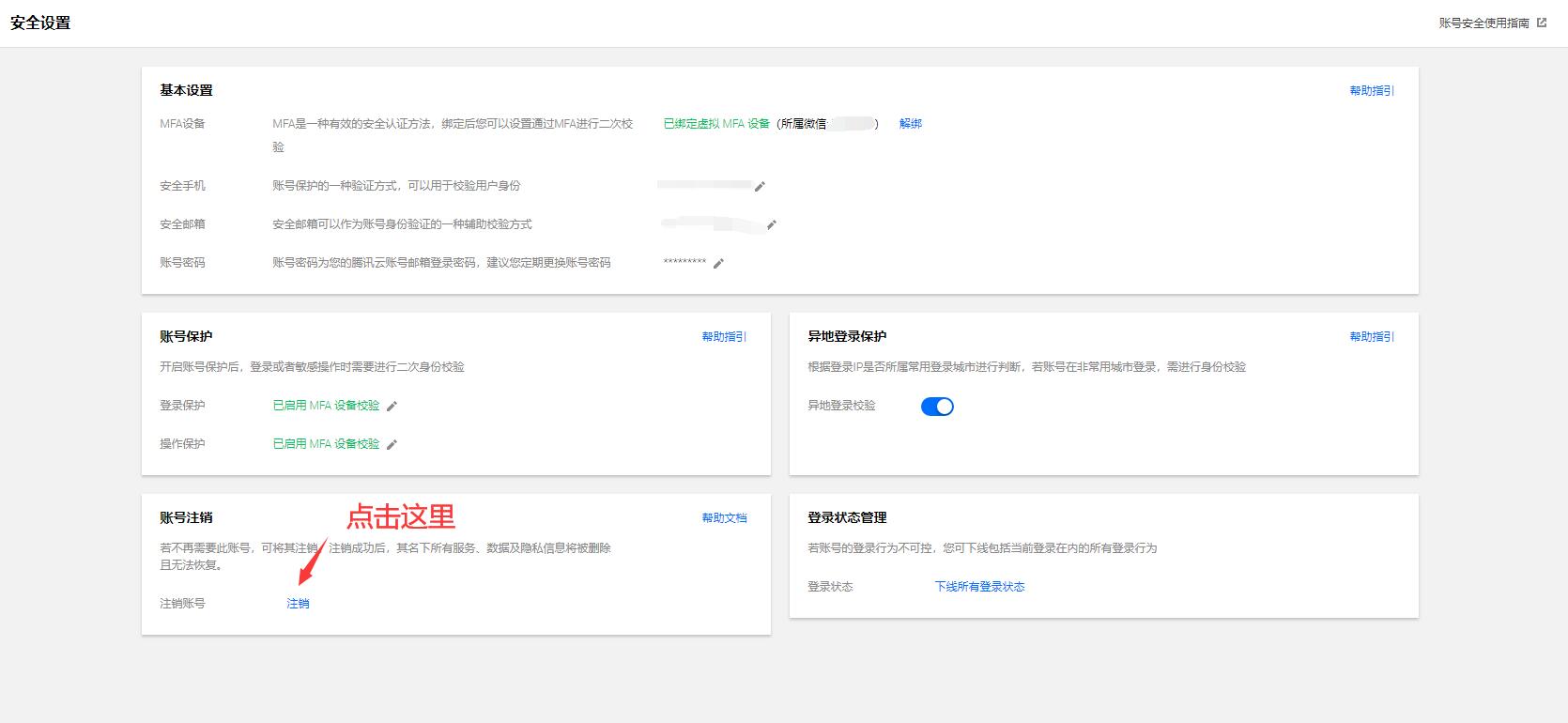Click the 账号注销 section heading

186,517
